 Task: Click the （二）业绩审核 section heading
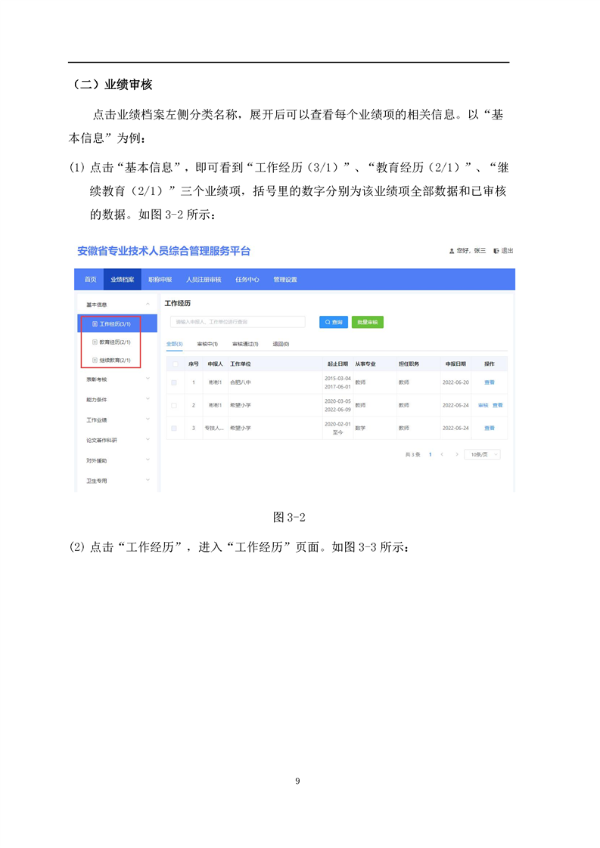pyautogui.click(x=113, y=84)
